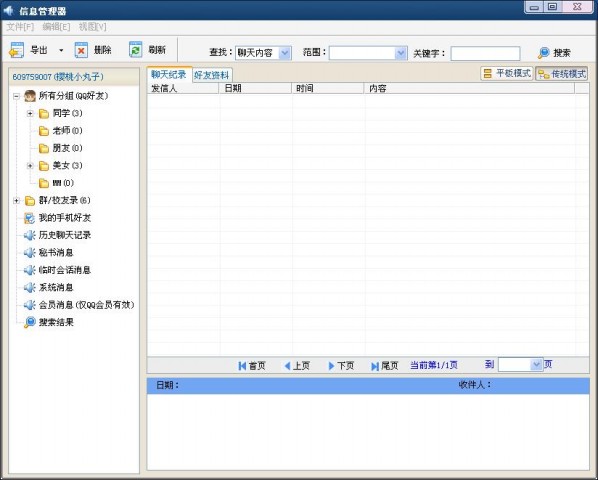
Task: Select the 群/校友录 folder icon
Action: coord(30,201)
